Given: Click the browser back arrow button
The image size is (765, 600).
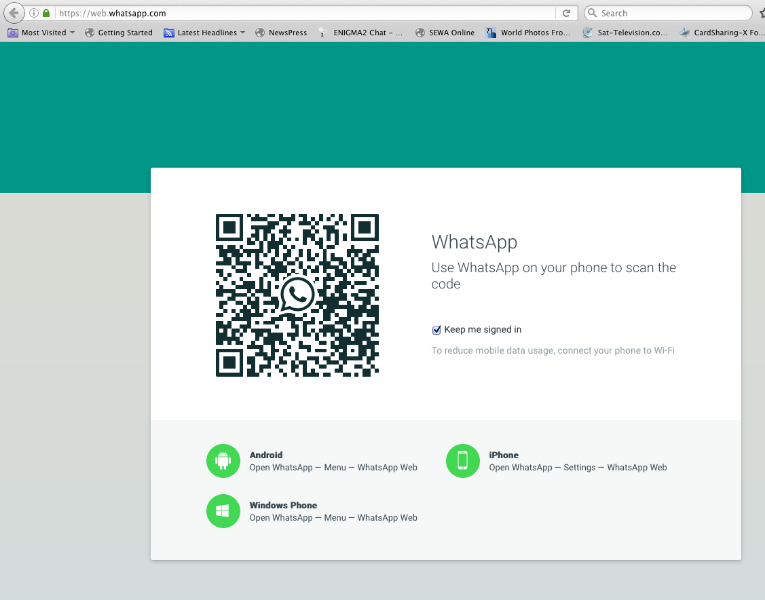Looking at the screenshot, I should (x=14, y=13).
